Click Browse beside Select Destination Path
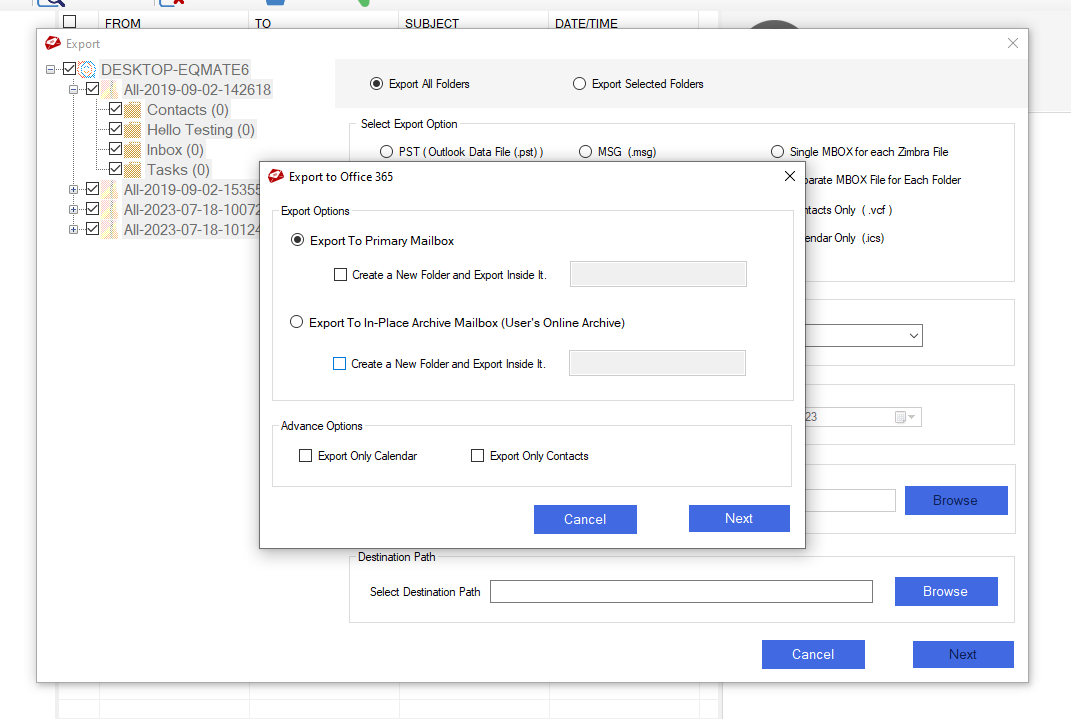This screenshot has width=1071, height=719. 946,591
